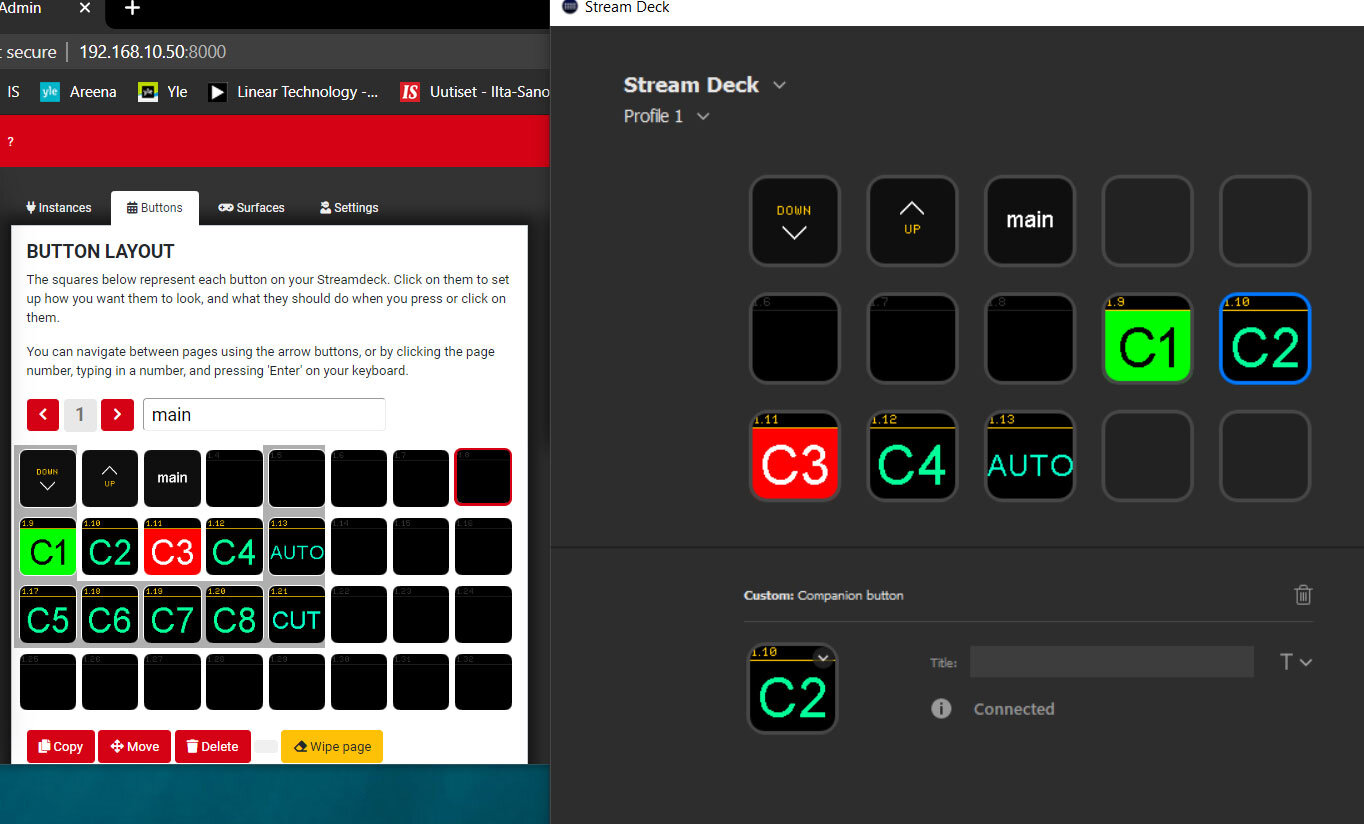Select the 'main' button in Companion grid
The image size is (1364, 824).
click(172, 478)
